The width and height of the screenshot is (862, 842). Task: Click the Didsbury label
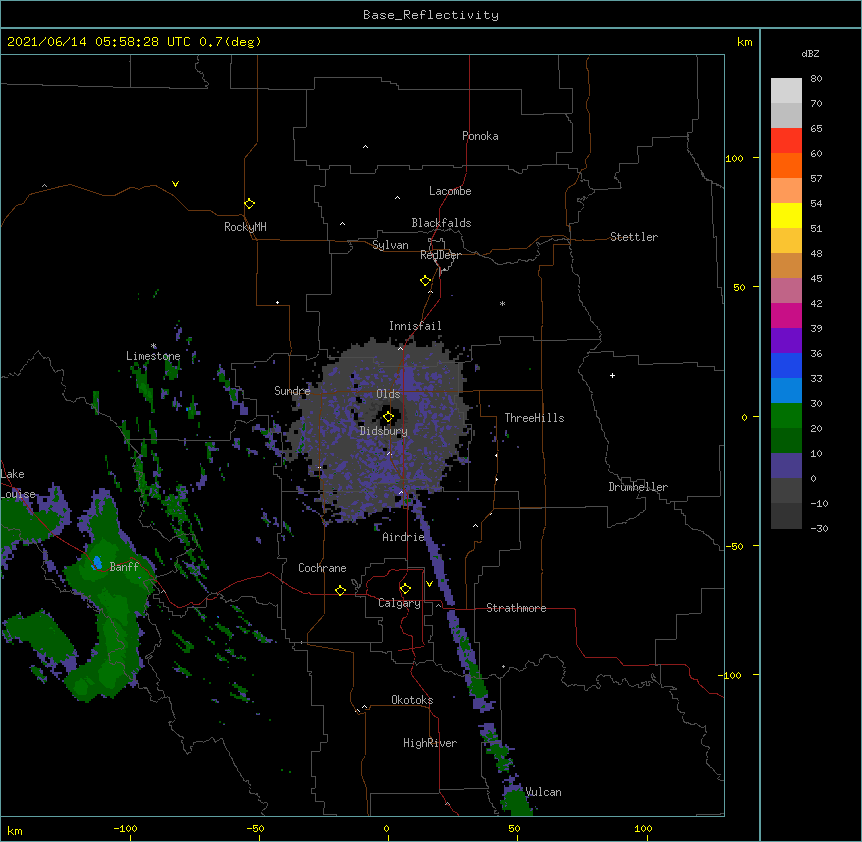(x=384, y=431)
